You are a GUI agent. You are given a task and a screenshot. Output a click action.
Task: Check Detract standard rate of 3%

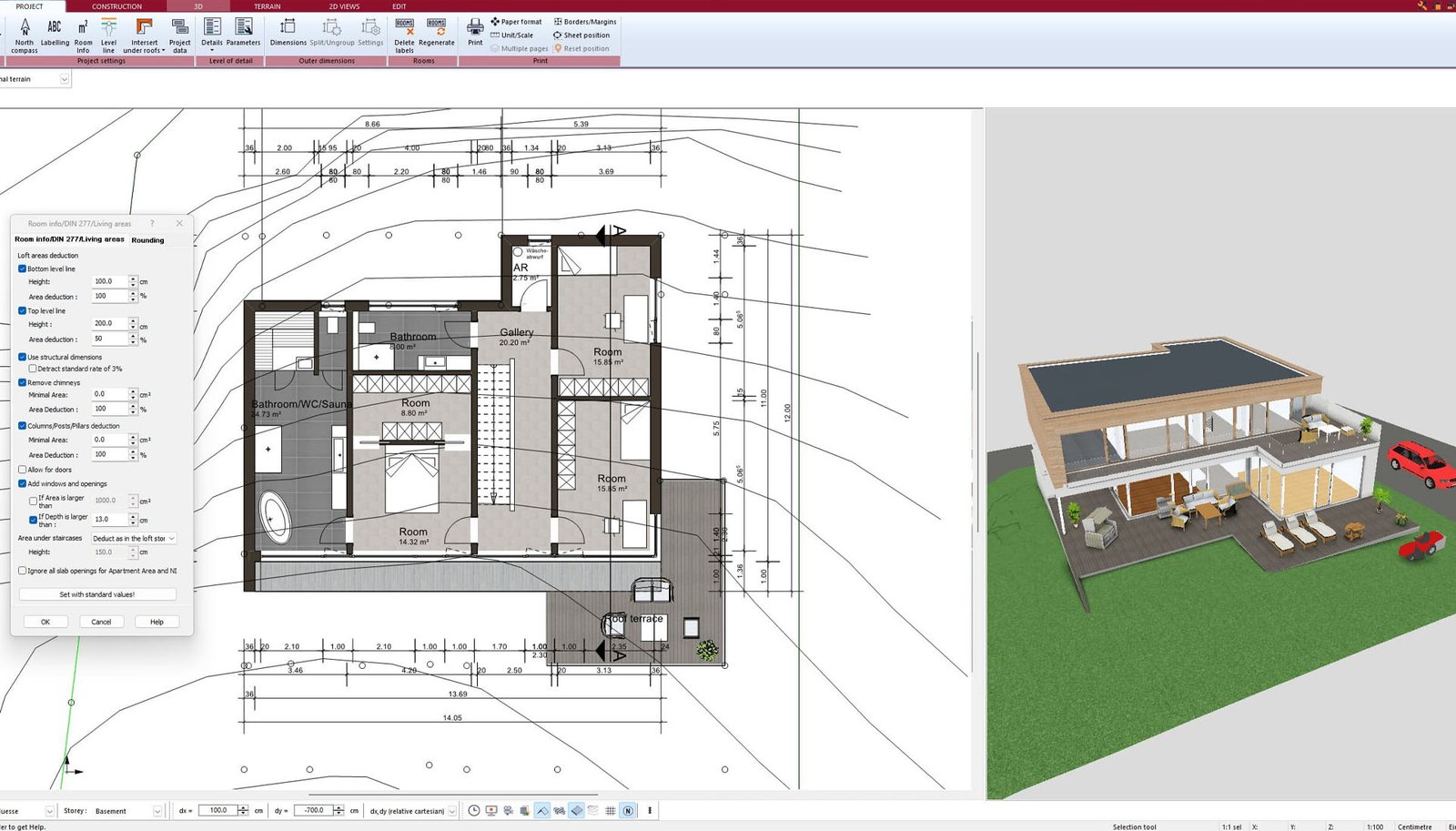point(33,369)
